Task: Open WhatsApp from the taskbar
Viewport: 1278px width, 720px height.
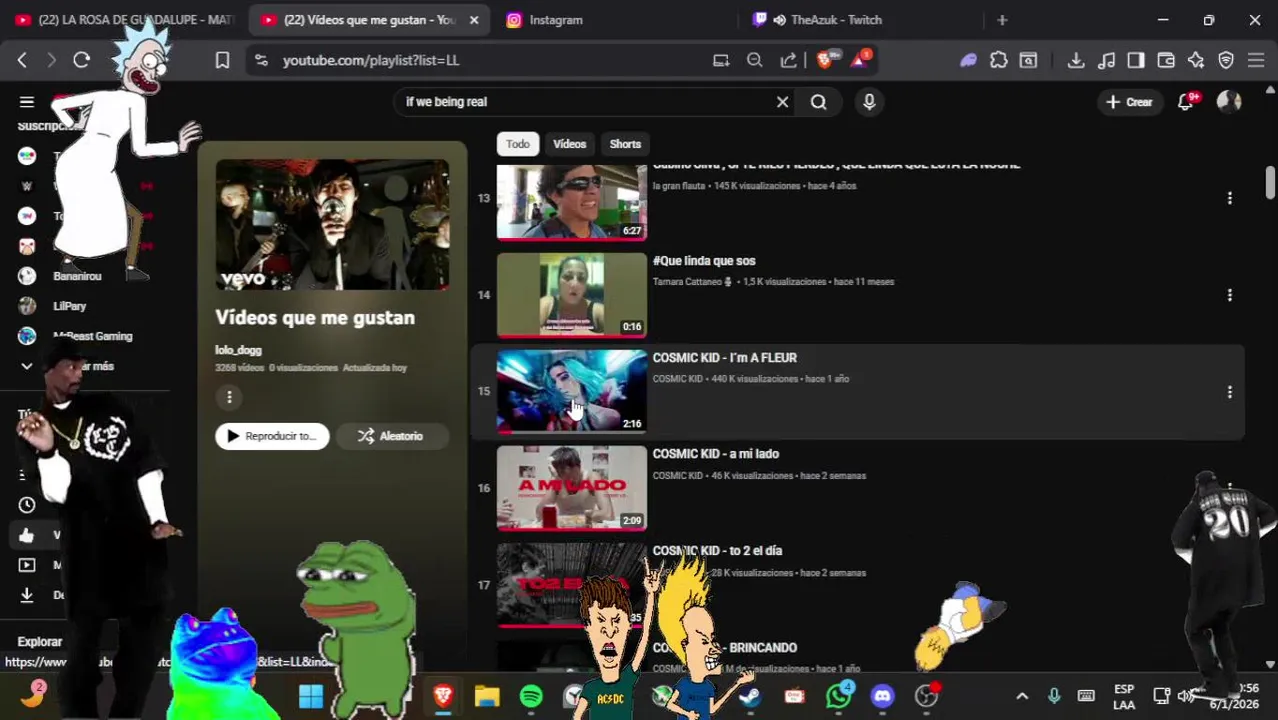Action: point(839,696)
